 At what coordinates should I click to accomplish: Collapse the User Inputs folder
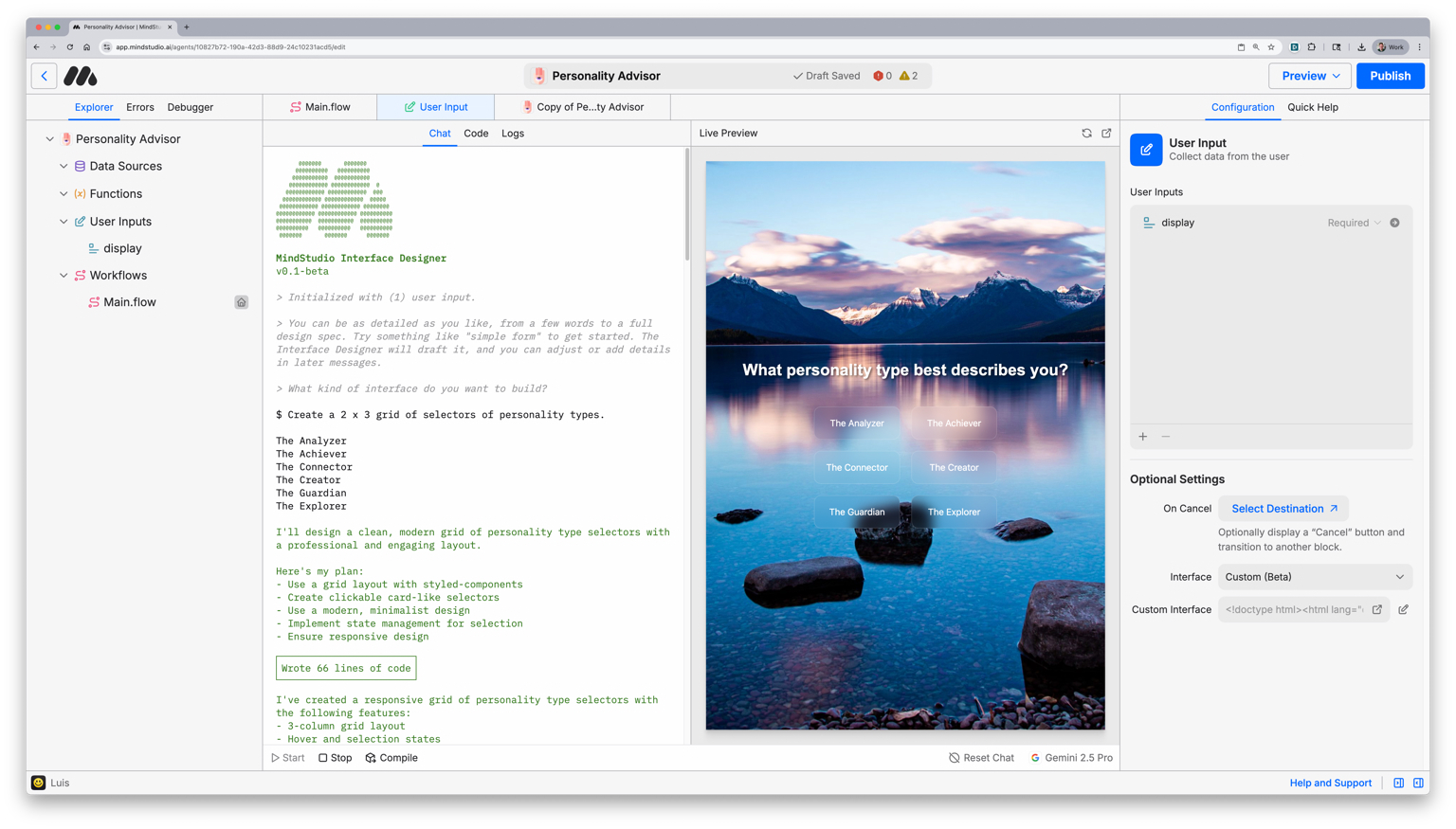(64, 222)
